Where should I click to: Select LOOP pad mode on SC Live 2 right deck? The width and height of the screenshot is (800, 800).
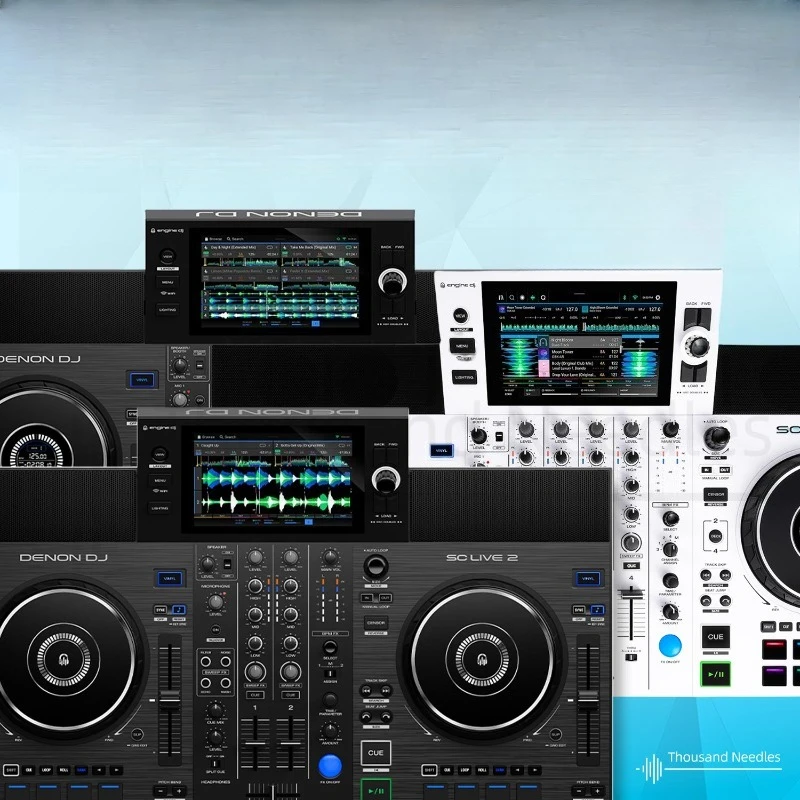click(x=464, y=770)
